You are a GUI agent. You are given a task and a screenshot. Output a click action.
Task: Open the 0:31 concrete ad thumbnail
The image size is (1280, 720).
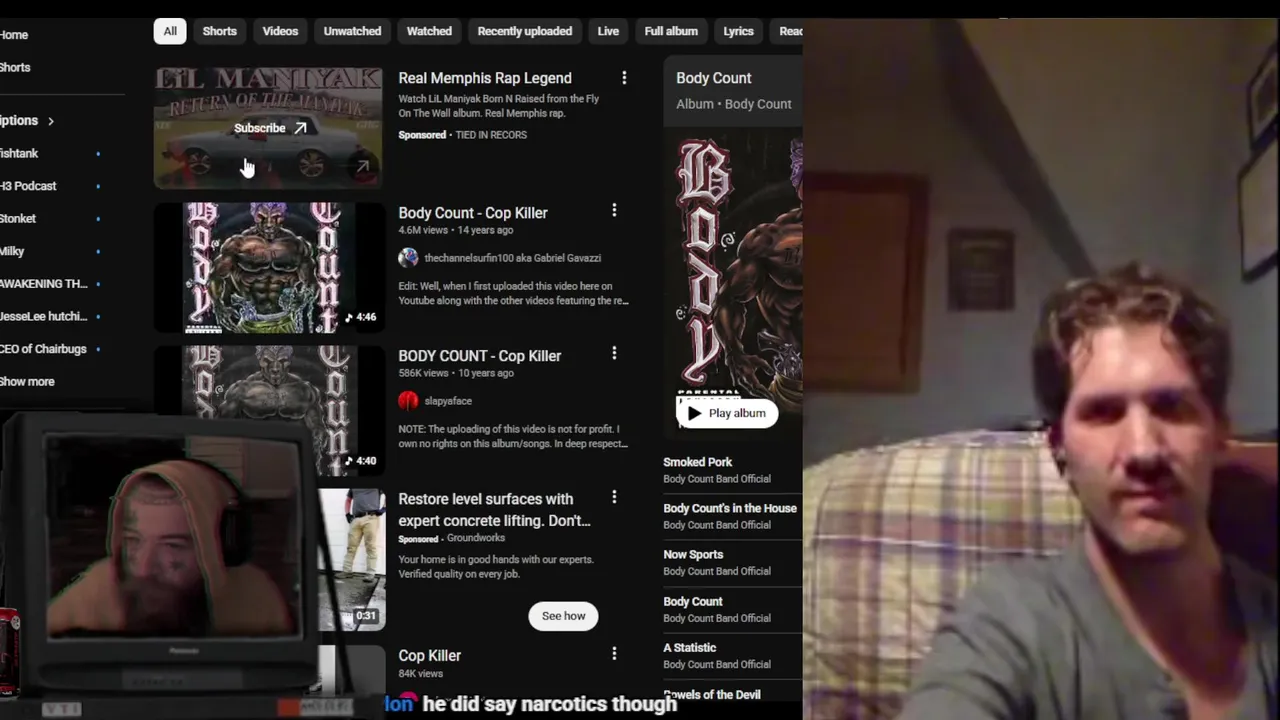coord(352,560)
